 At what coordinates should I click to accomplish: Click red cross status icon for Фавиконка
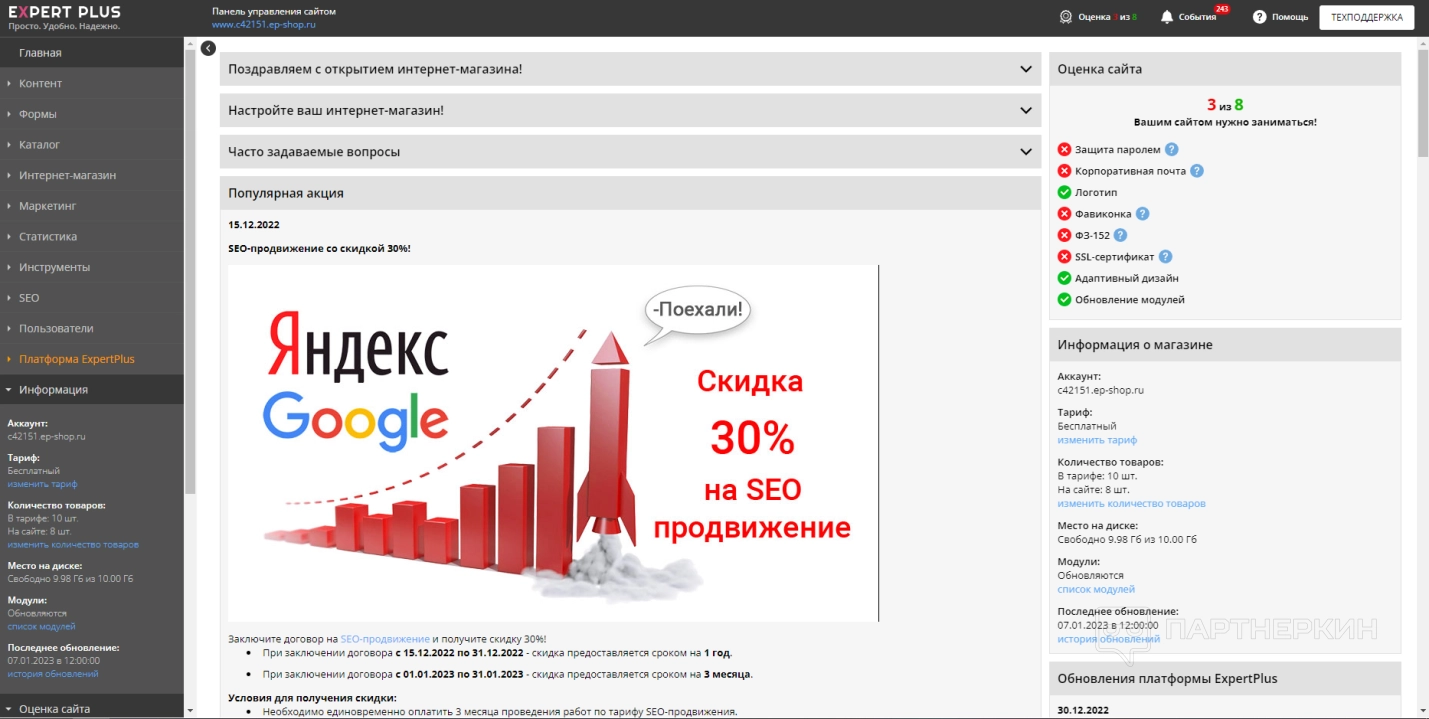(1064, 214)
